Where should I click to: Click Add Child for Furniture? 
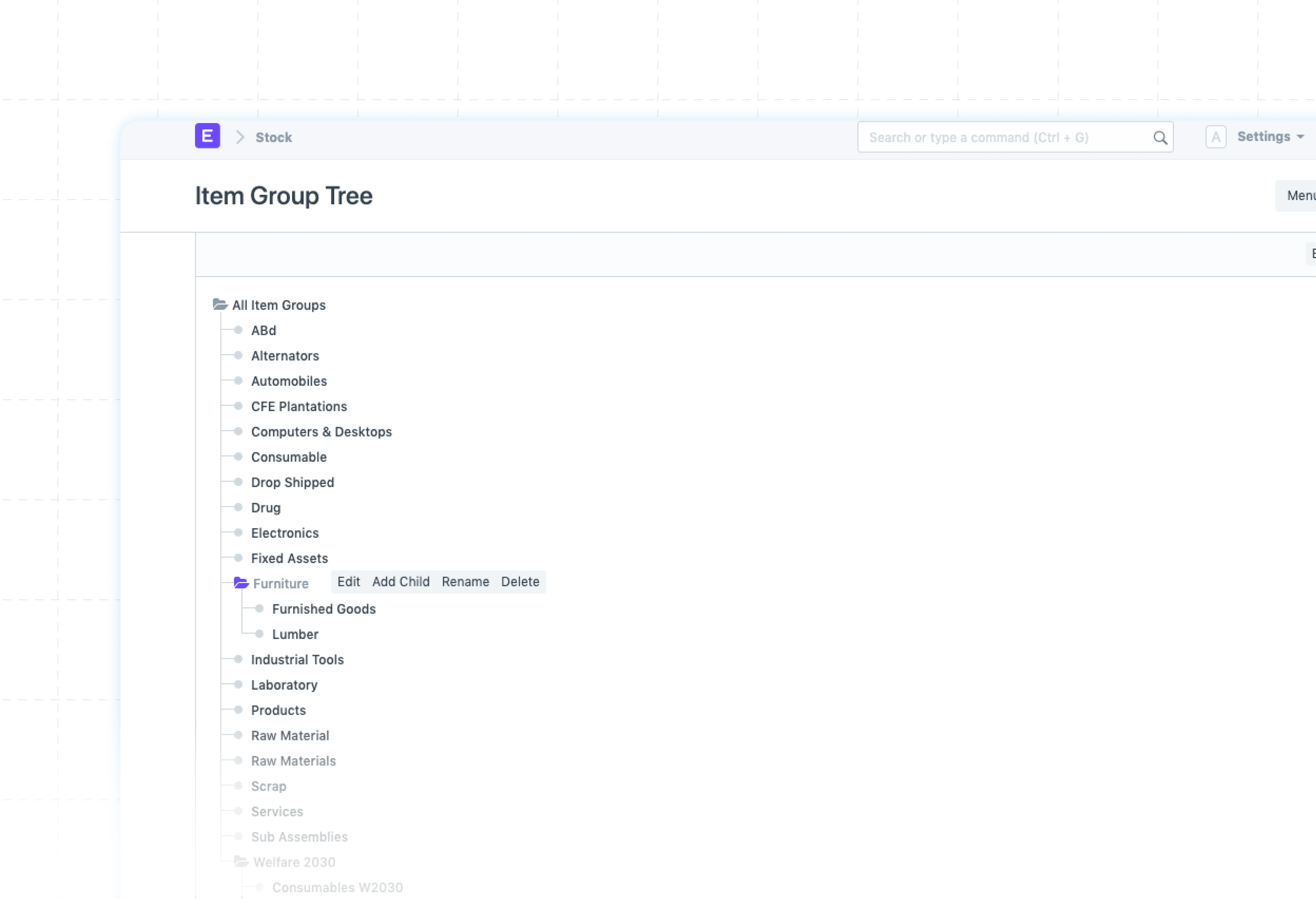click(400, 582)
